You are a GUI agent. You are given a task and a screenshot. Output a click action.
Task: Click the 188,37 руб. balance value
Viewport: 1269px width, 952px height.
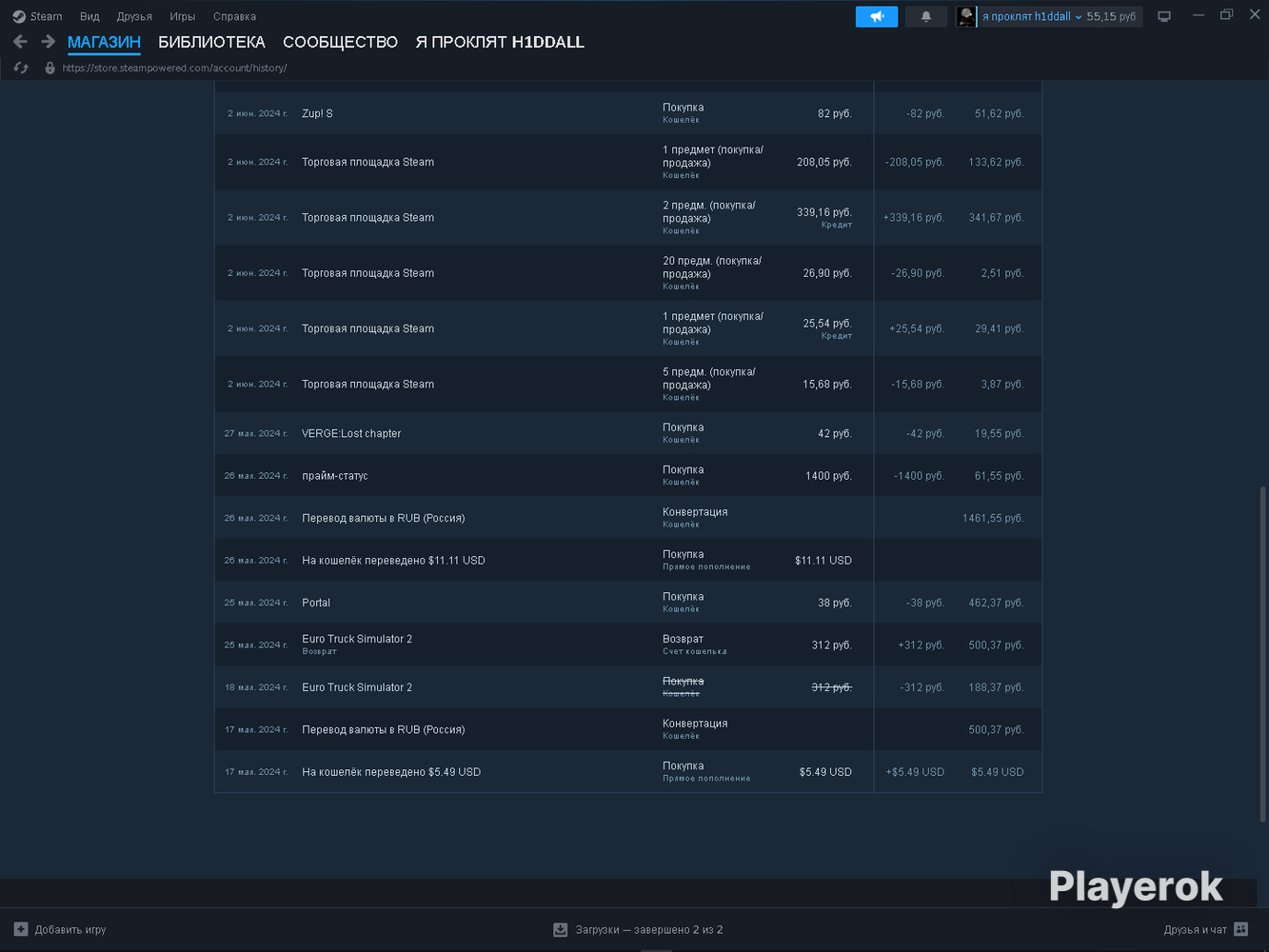(996, 687)
